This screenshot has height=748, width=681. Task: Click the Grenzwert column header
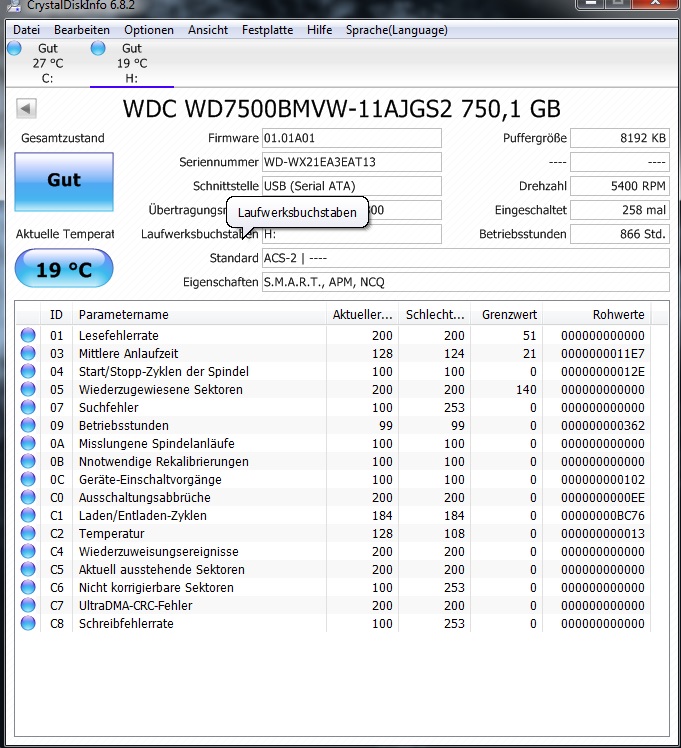pyautogui.click(x=506, y=314)
